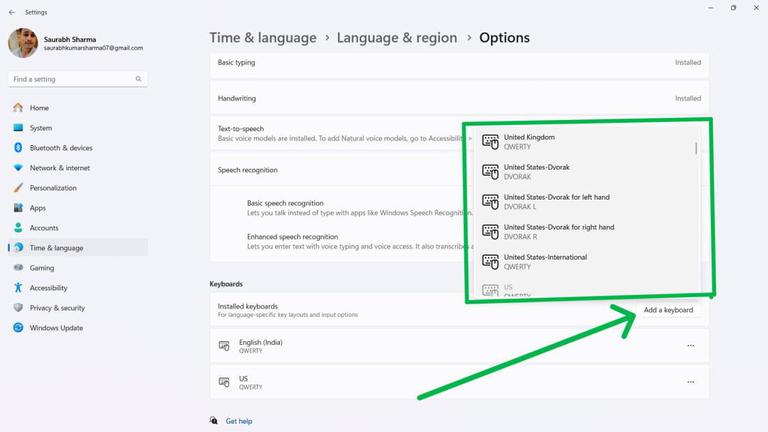Open the Get help link
This screenshot has width=768, height=432.
click(x=239, y=421)
